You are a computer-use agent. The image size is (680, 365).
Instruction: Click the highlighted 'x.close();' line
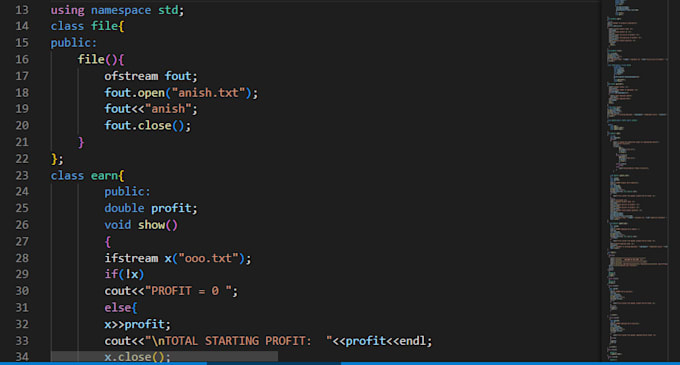point(137,357)
